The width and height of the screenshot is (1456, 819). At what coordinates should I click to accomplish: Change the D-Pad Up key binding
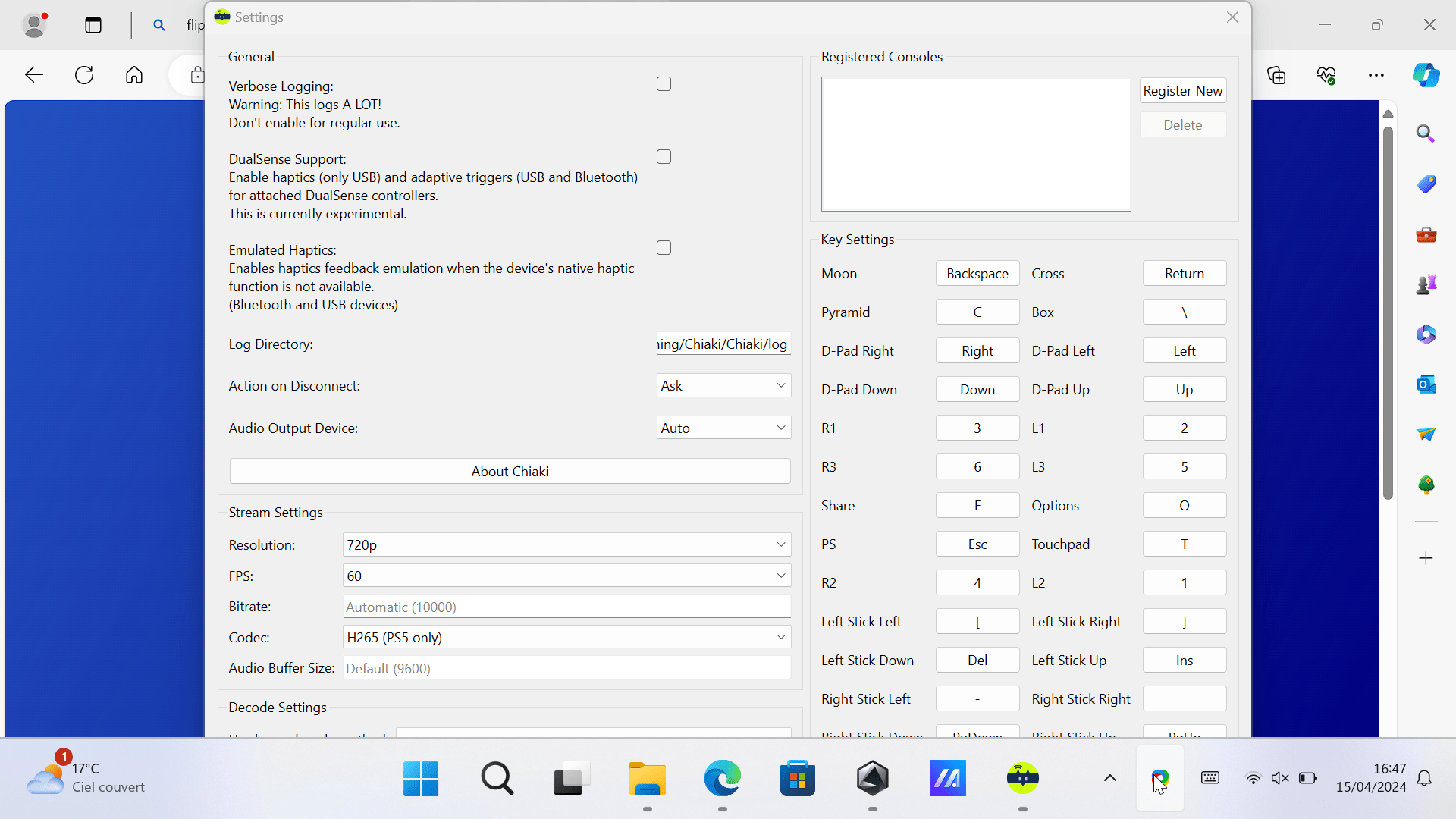[x=1185, y=390]
